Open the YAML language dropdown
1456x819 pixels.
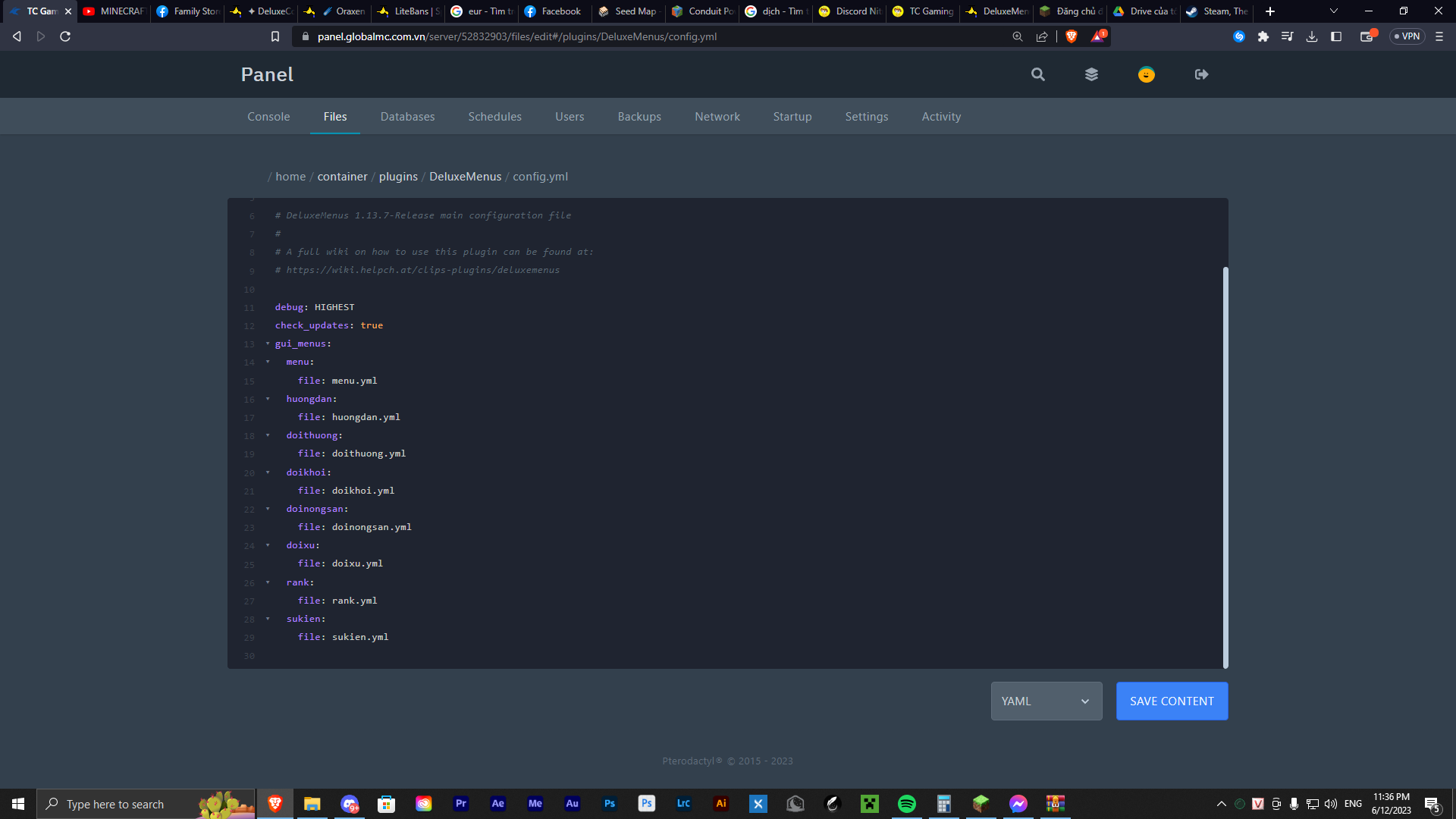coord(1046,701)
